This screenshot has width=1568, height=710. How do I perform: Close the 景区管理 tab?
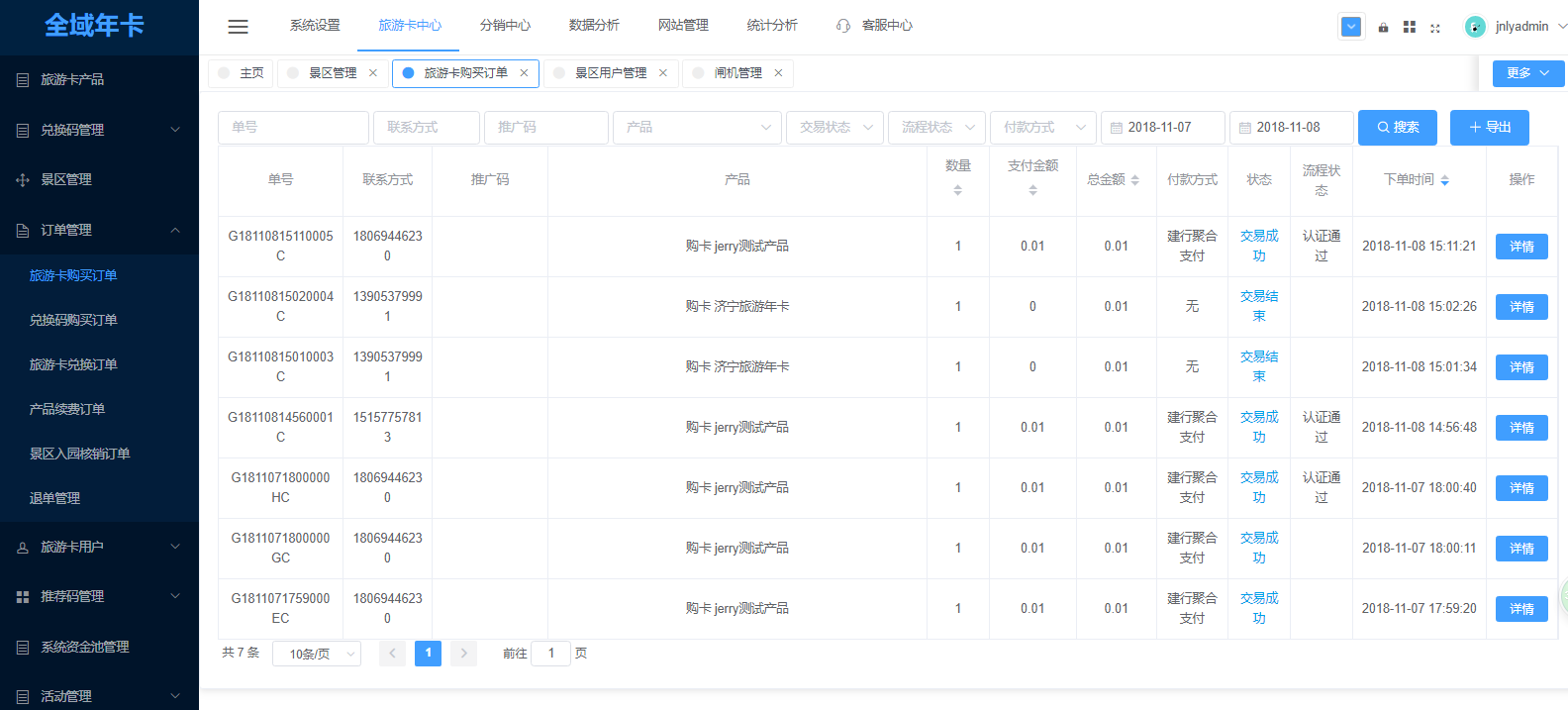pos(373,73)
